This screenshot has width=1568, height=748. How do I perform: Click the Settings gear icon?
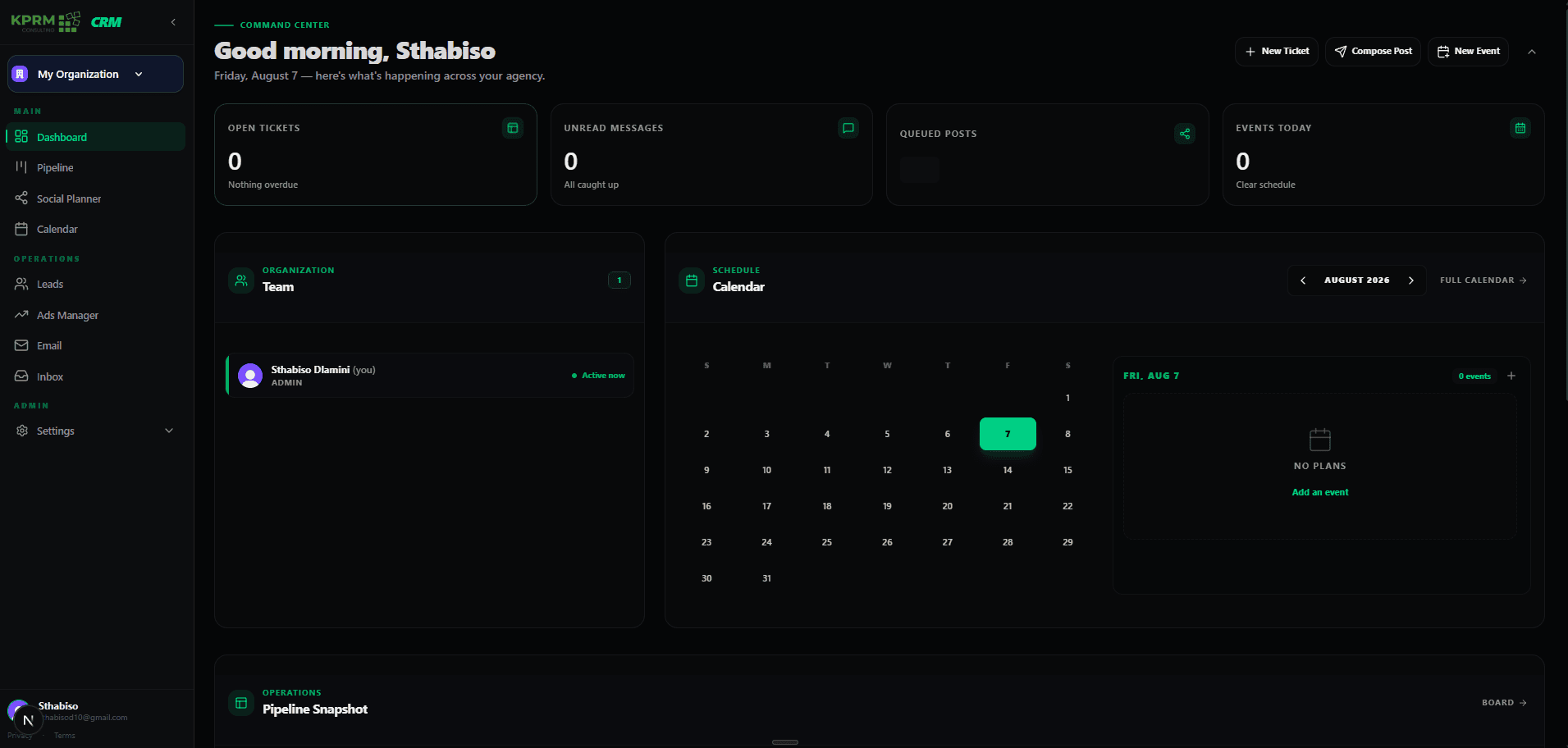point(22,431)
